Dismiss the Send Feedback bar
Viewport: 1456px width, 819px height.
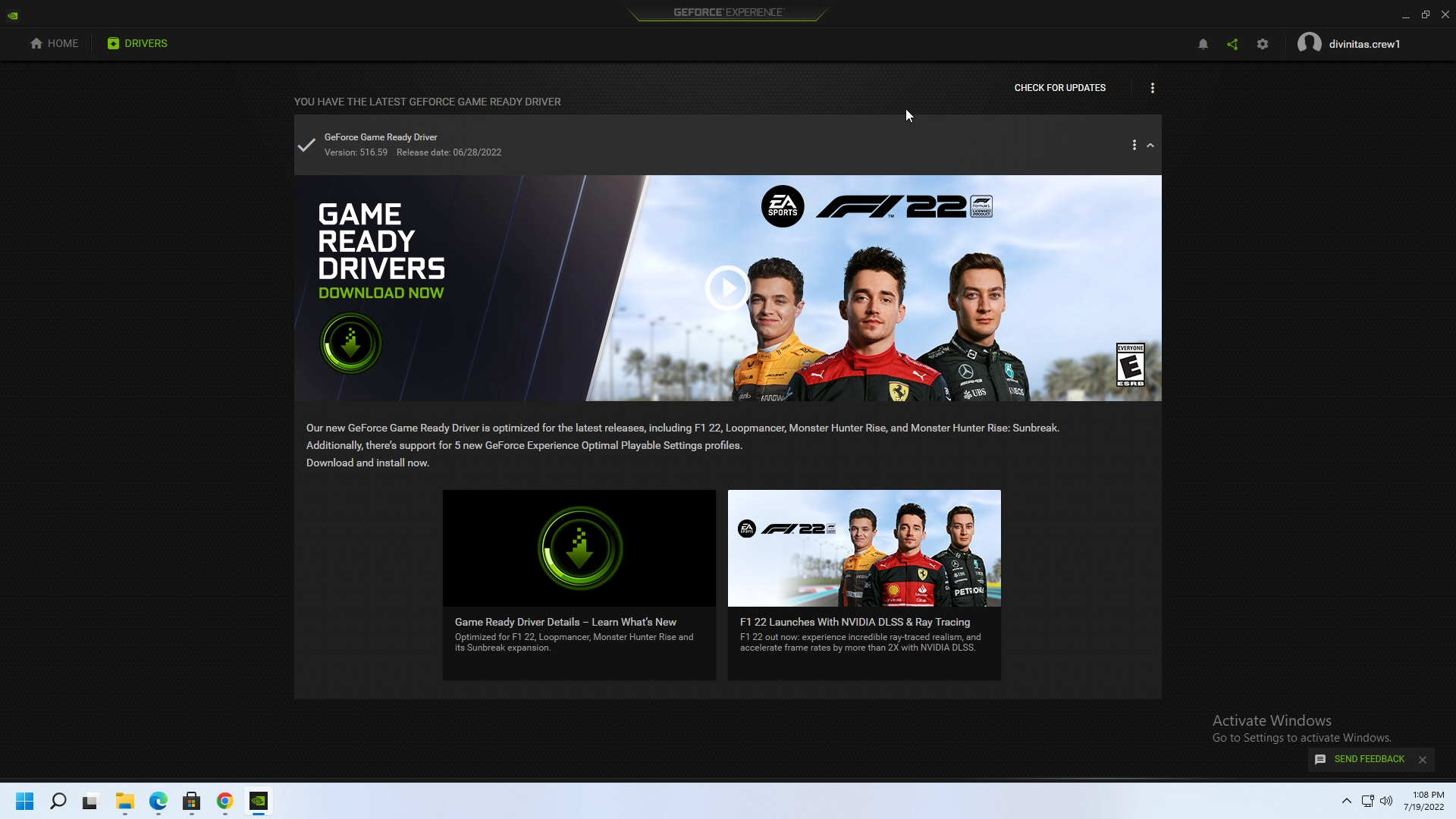point(1423,760)
